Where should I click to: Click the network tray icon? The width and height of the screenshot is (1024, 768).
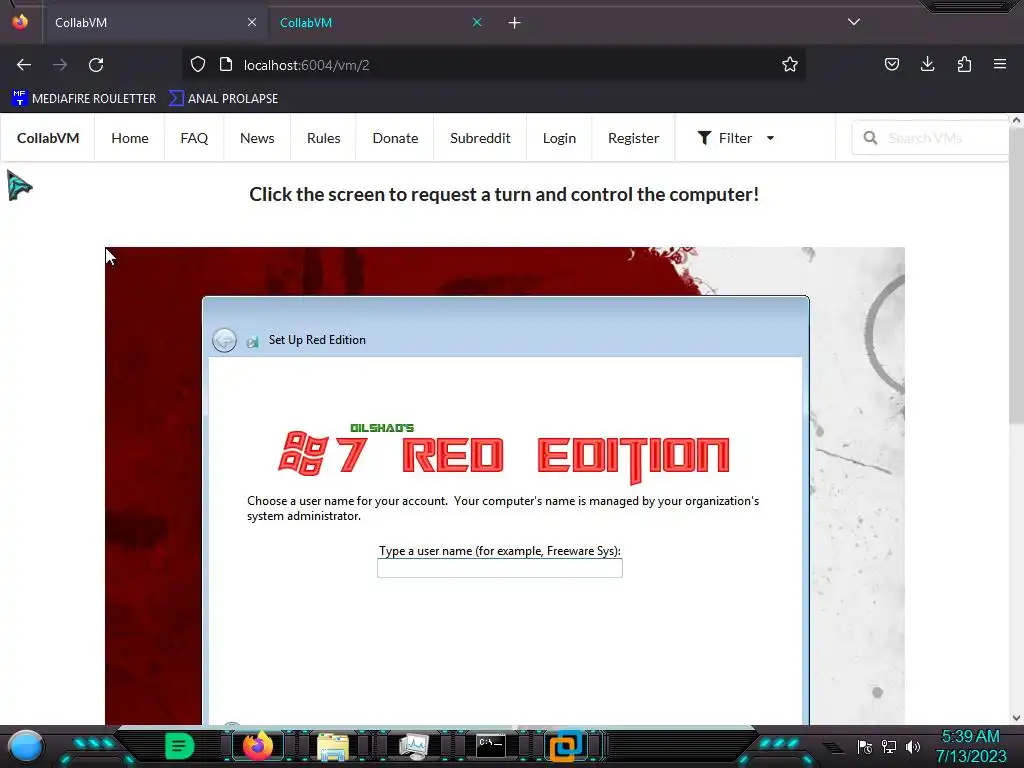(889, 747)
